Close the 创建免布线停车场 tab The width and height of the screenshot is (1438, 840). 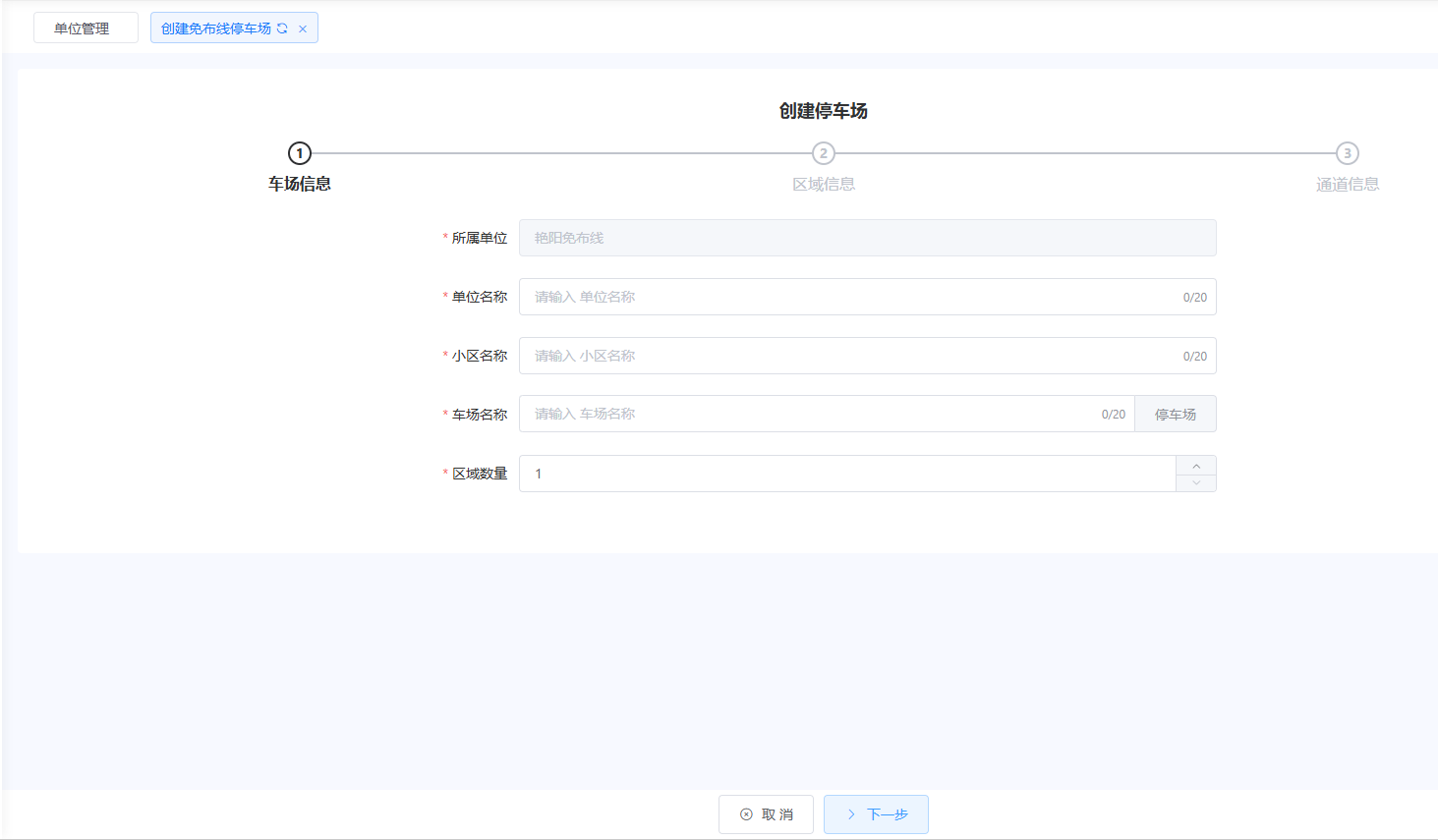pos(303,29)
